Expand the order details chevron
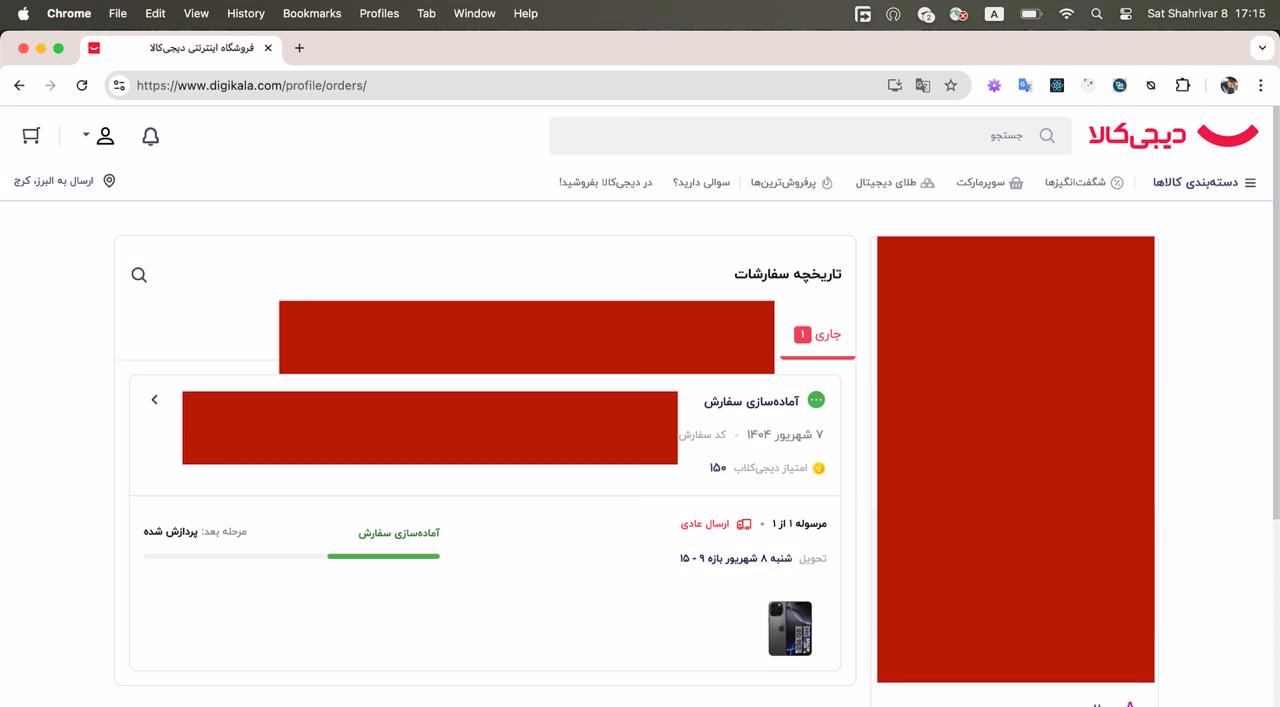The width and height of the screenshot is (1280, 707). [154, 400]
